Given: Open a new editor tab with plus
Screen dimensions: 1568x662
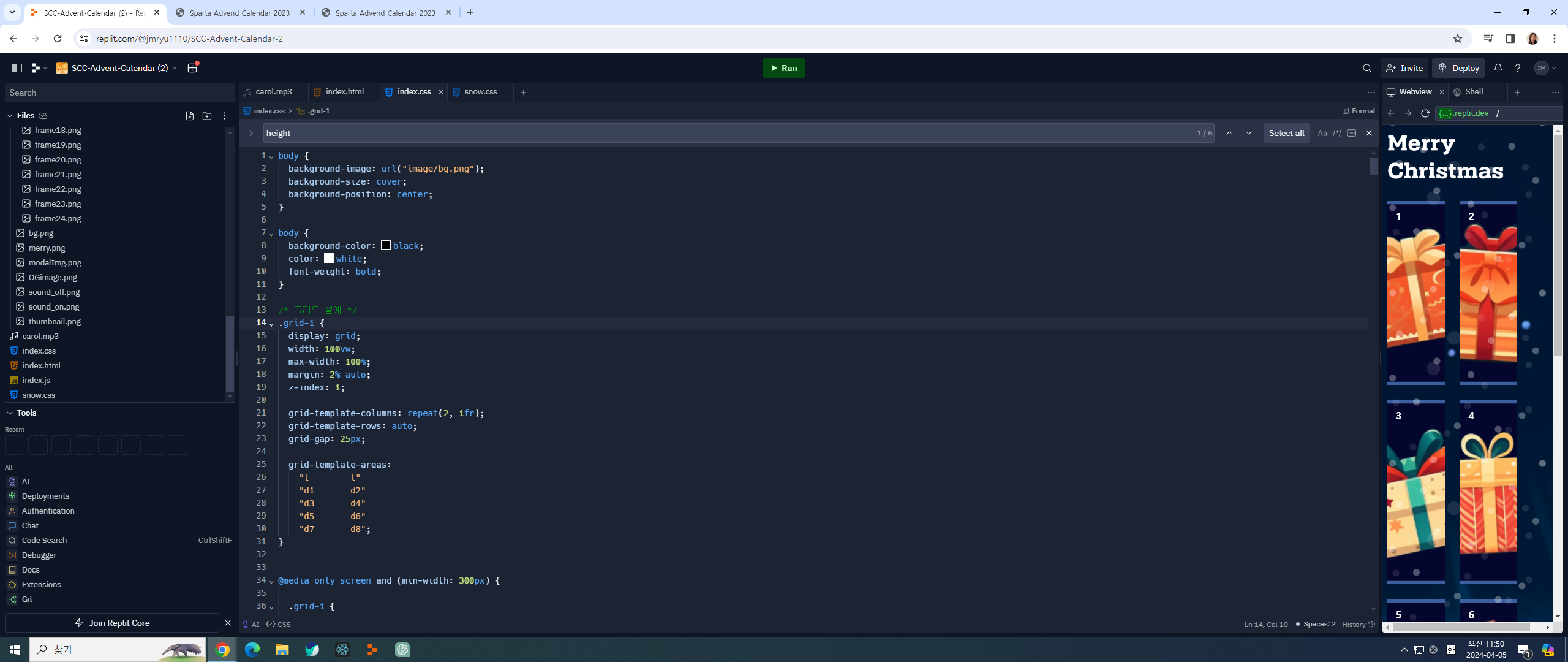Looking at the screenshot, I should pos(523,93).
